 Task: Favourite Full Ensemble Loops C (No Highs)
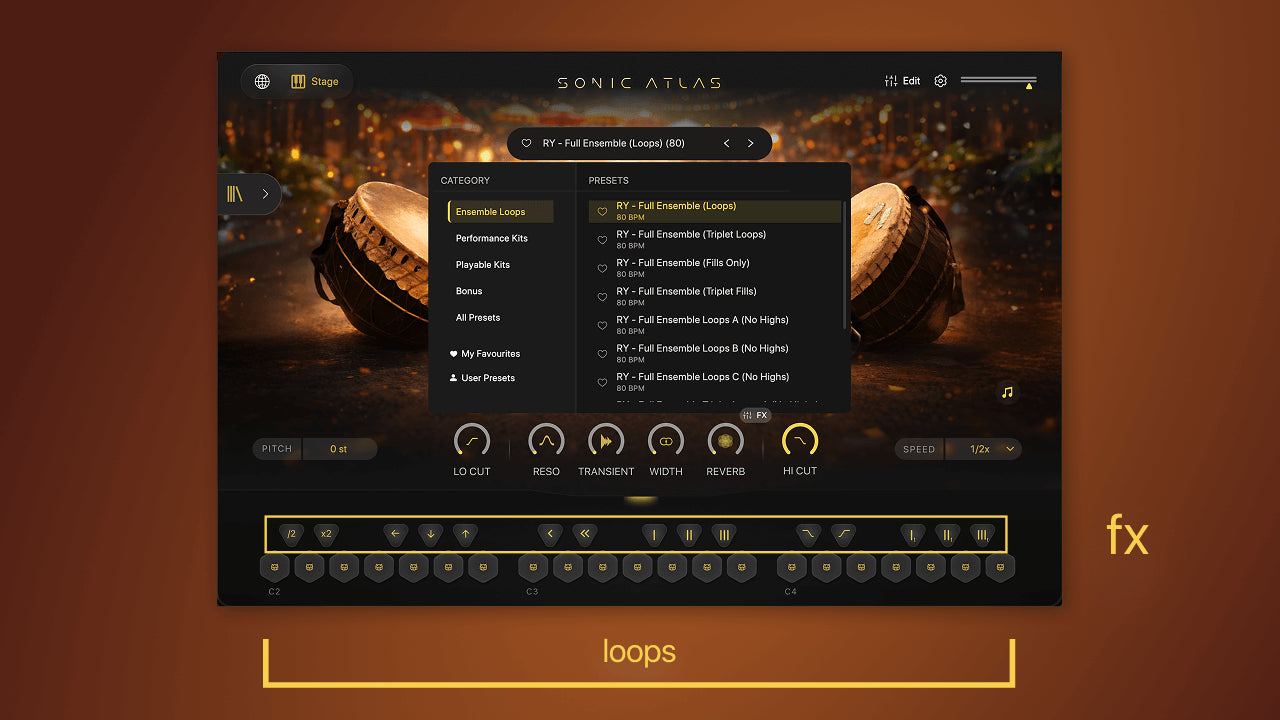pyautogui.click(x=602, y=383)
